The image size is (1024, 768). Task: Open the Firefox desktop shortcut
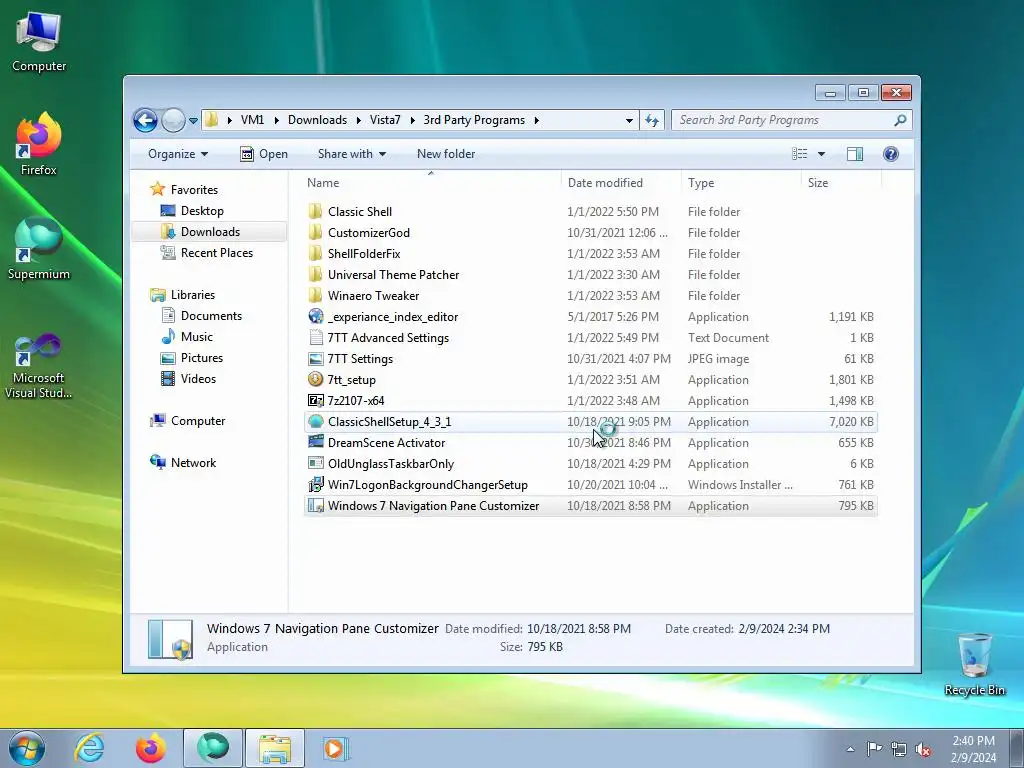coord(39,144)
